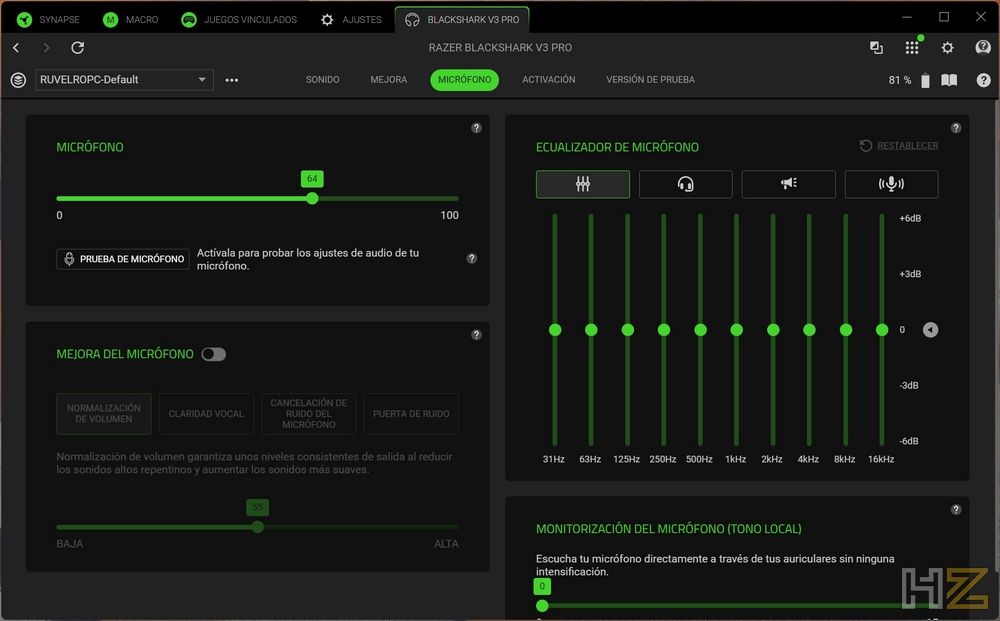Click the 4kHz equalizer band handle
This screenshot has width=1000, height=621.
(x=809, y=330)
